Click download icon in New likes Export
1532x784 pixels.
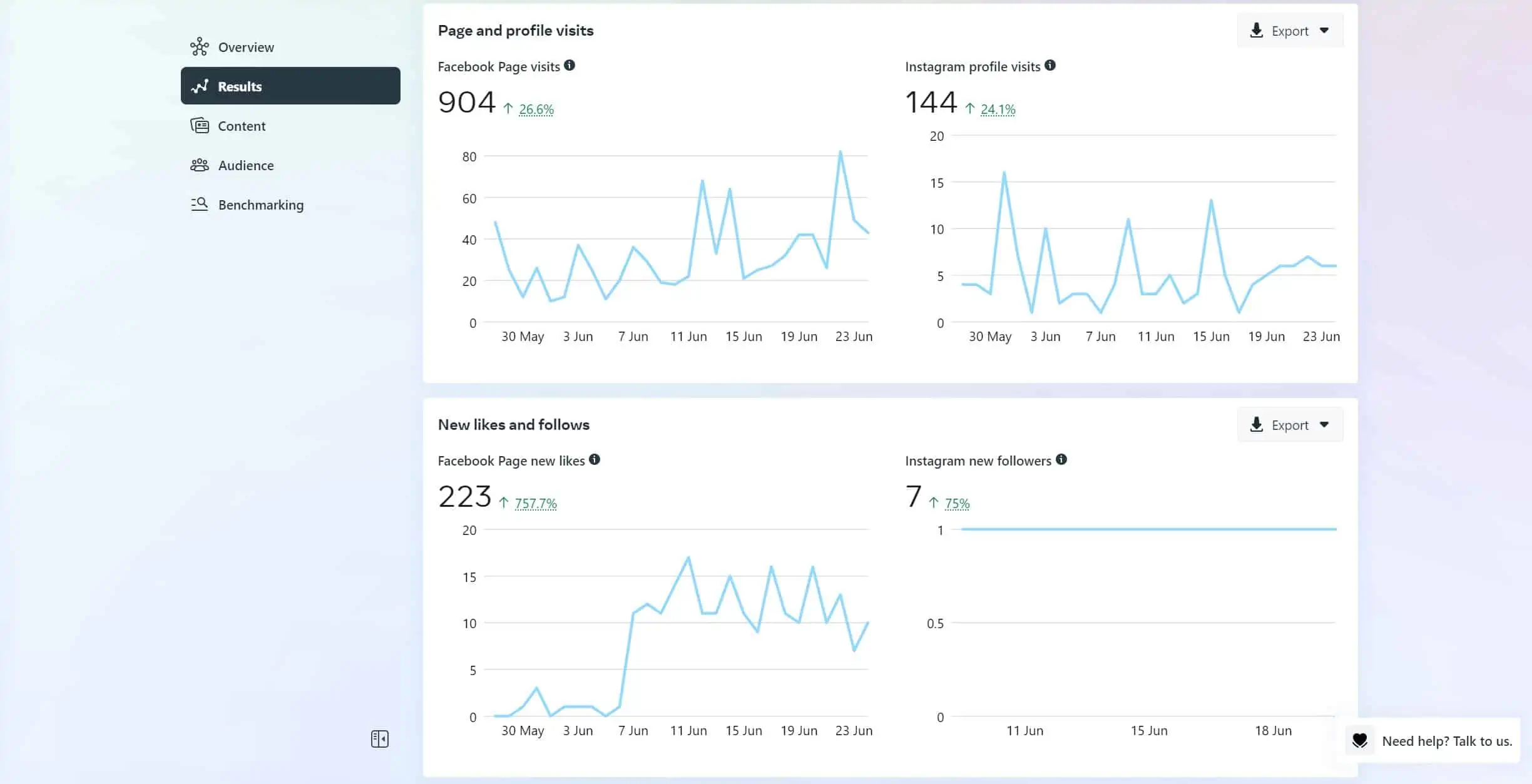[1256, 424]
